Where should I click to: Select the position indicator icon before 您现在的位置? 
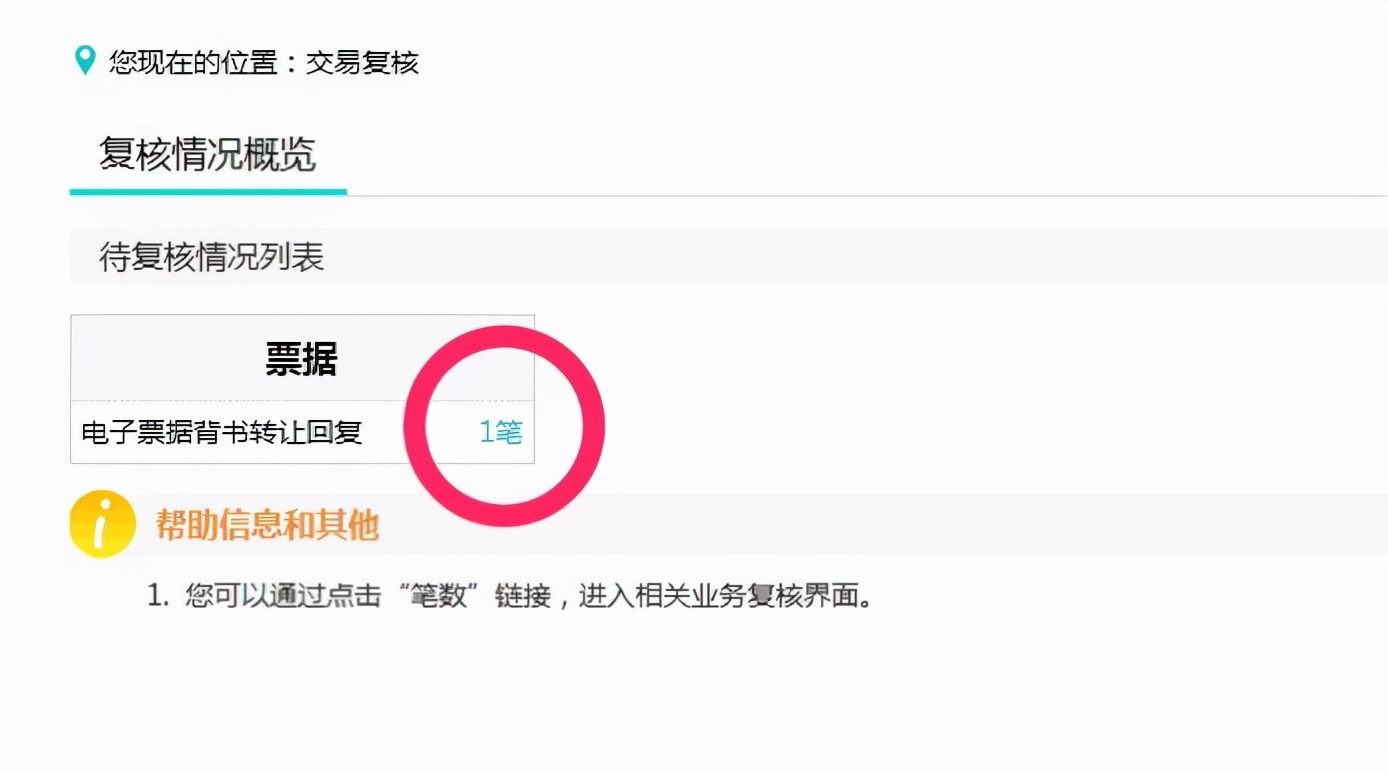[84, 61]
